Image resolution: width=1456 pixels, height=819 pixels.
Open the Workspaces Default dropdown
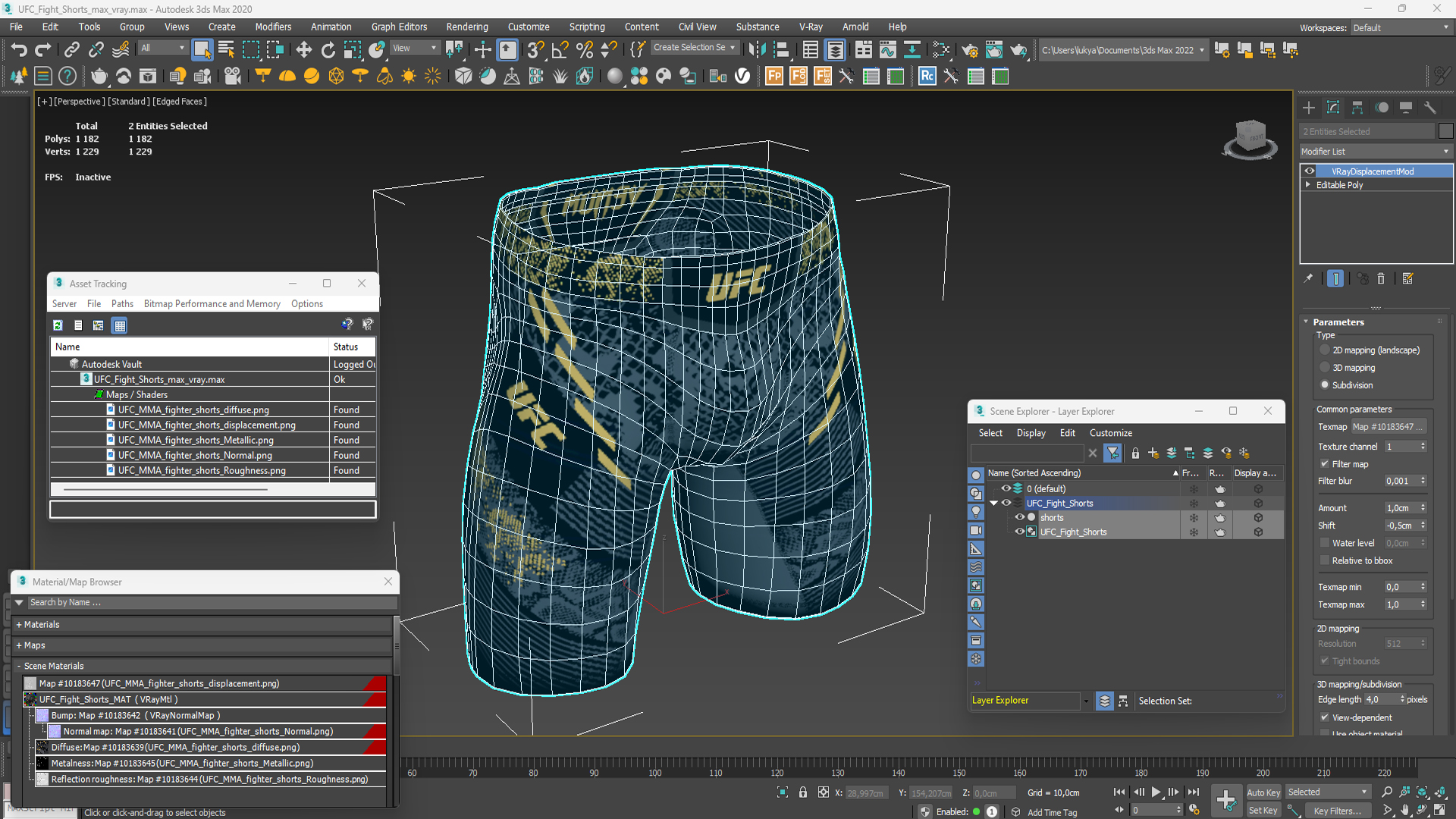tap(1401, 28)
